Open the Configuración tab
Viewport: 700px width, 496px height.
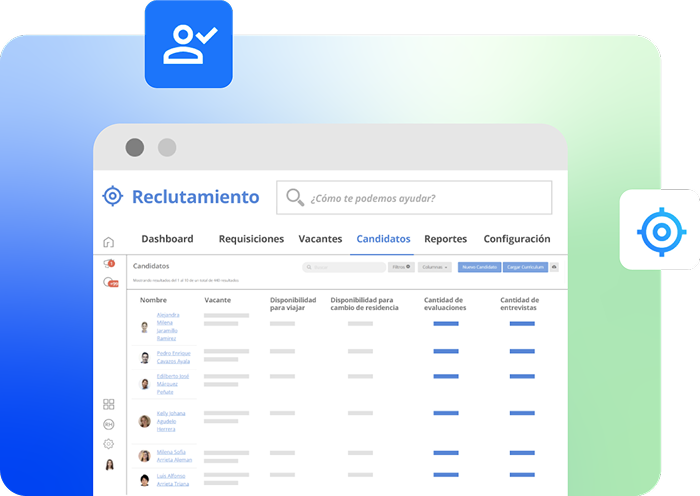click(x=517, y=239)
